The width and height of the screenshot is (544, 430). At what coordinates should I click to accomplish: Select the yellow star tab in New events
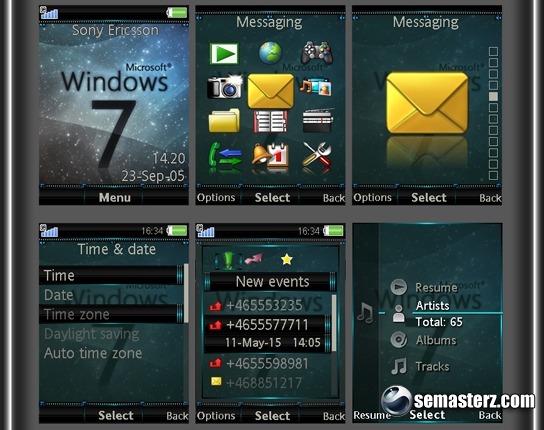click(x=287, y=259)
